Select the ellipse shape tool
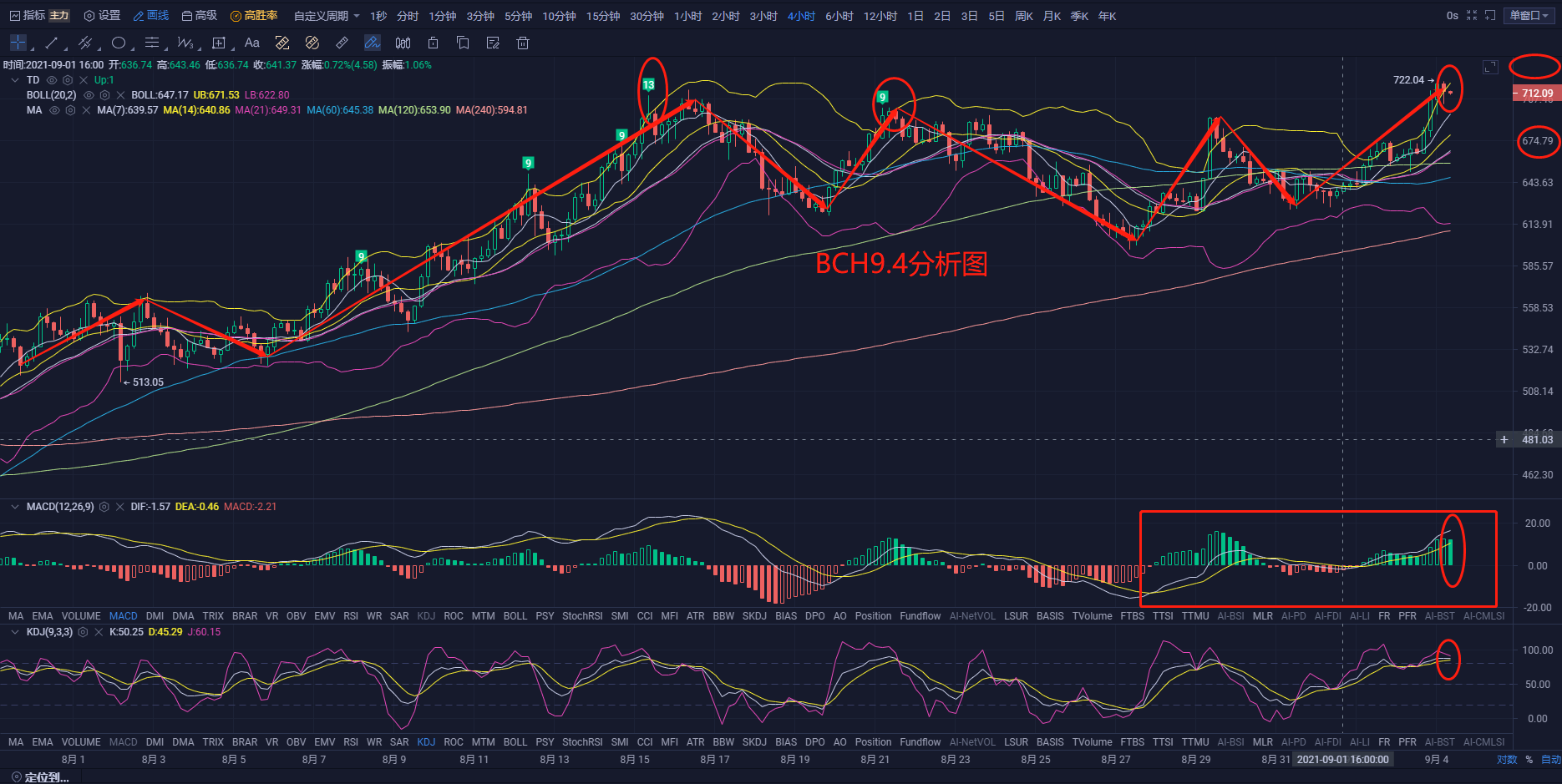Viewport: 1562px width, 784px height. coord(119,43)
